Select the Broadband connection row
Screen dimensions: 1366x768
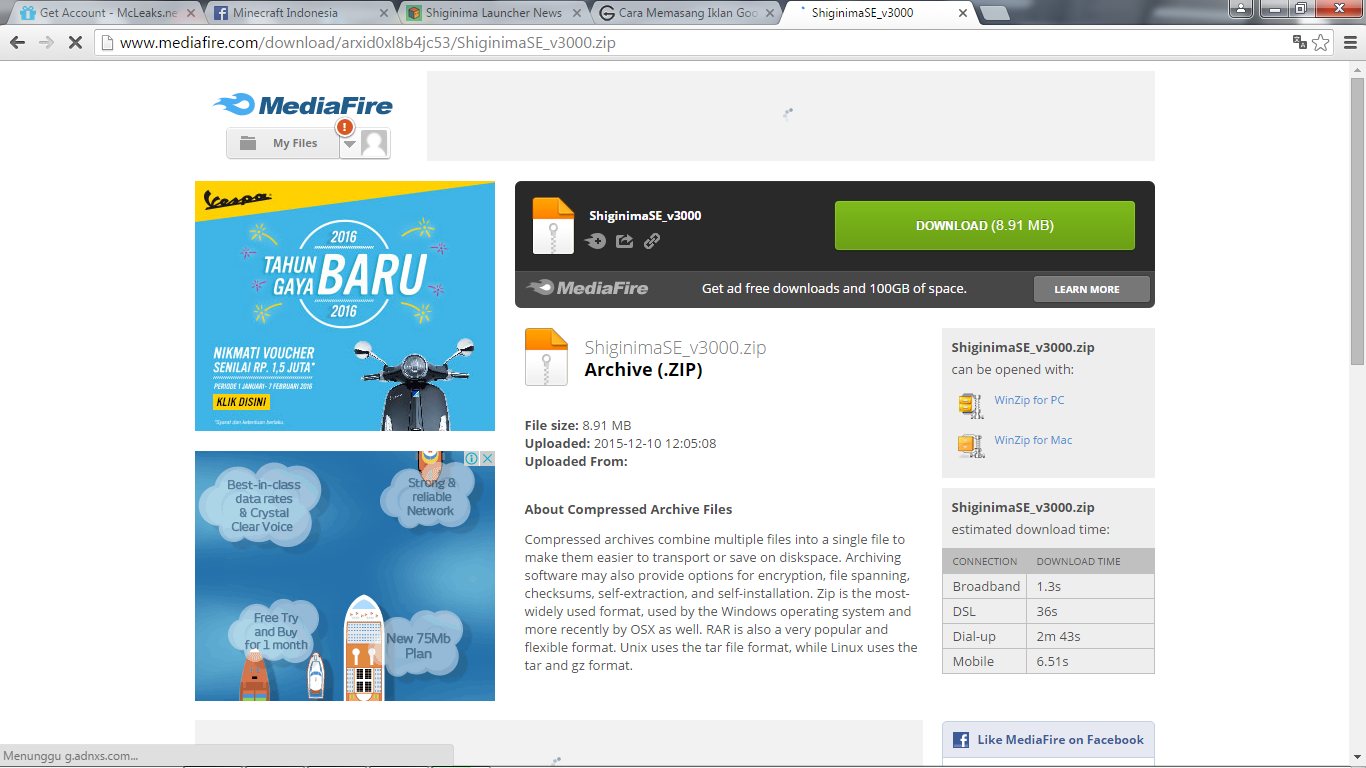pos(1048,586)
